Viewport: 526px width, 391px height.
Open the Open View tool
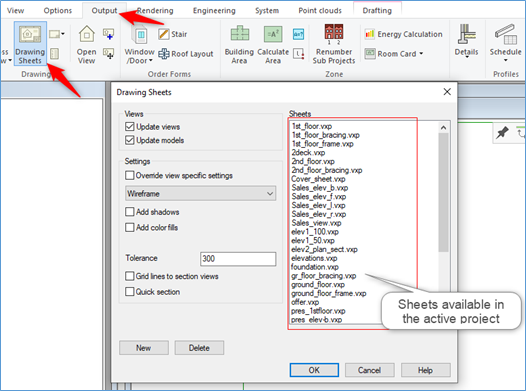[x=86, y=45]
